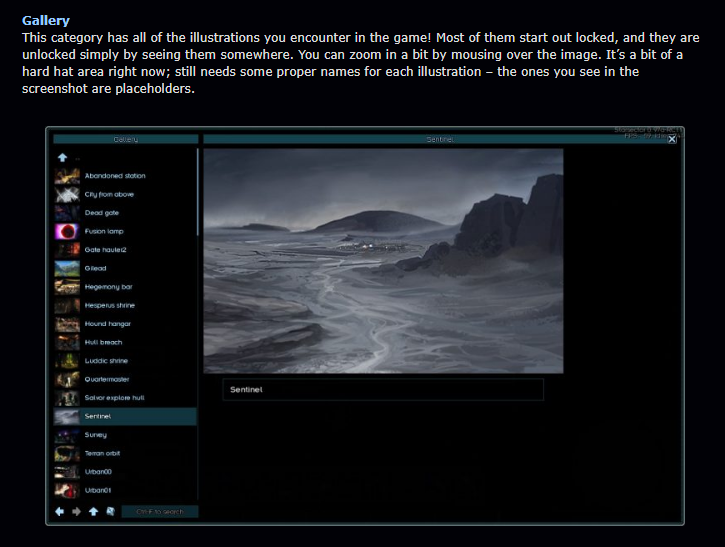This screenshot has width=725, height=547.
Task: Select the Quartermaster illustration
Action: (106, 379)
